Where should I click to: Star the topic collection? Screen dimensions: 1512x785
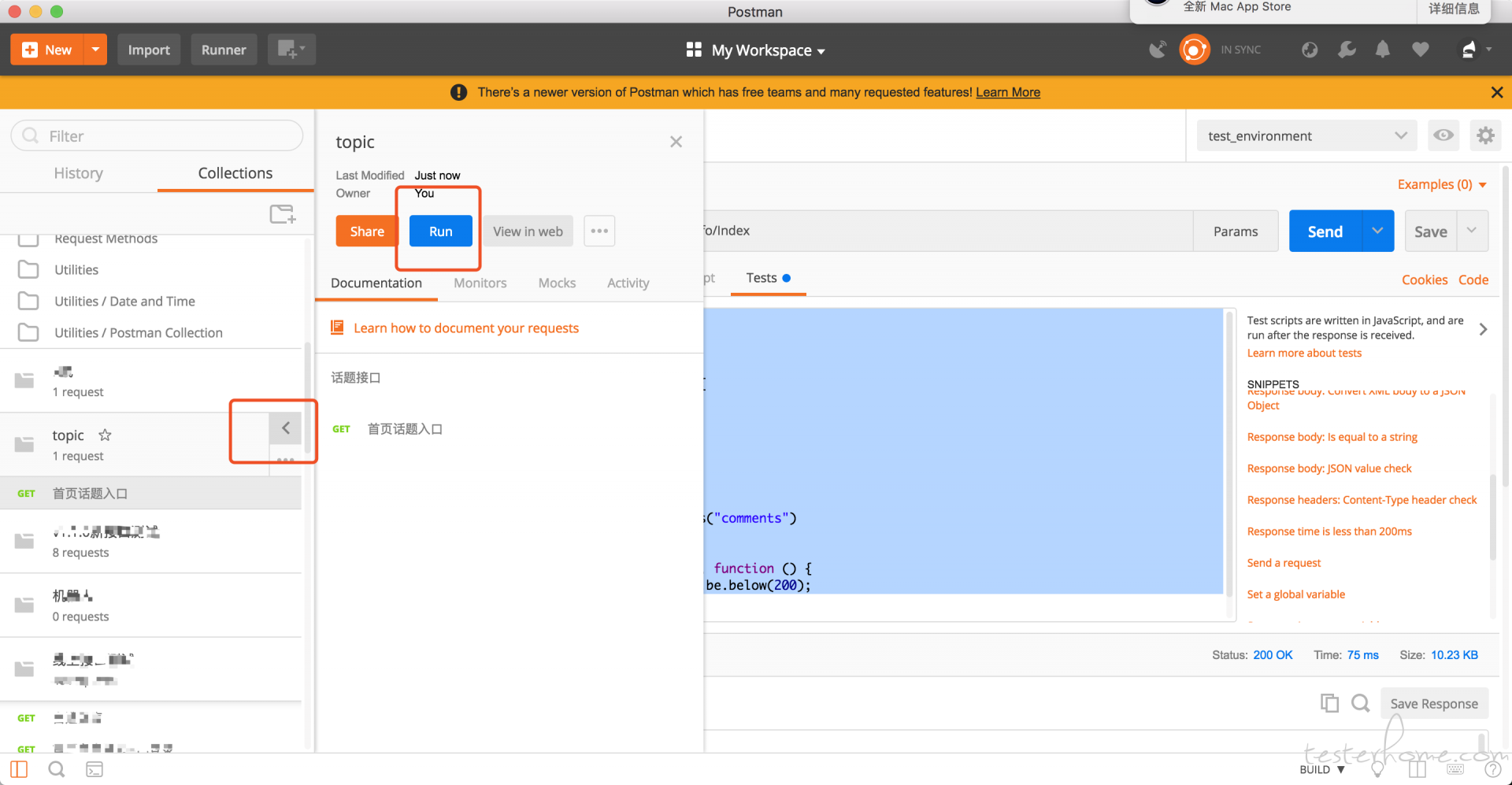pos(105,435)
